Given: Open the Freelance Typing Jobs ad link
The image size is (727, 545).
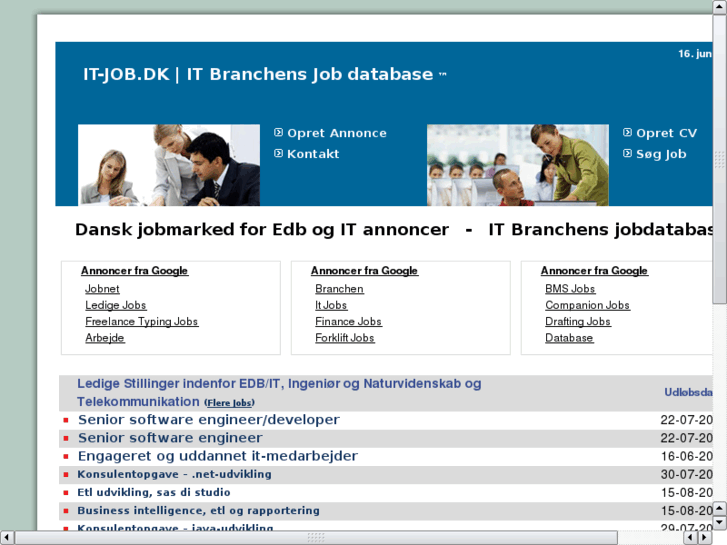Looking at the screenshot, I should point(141,321).
